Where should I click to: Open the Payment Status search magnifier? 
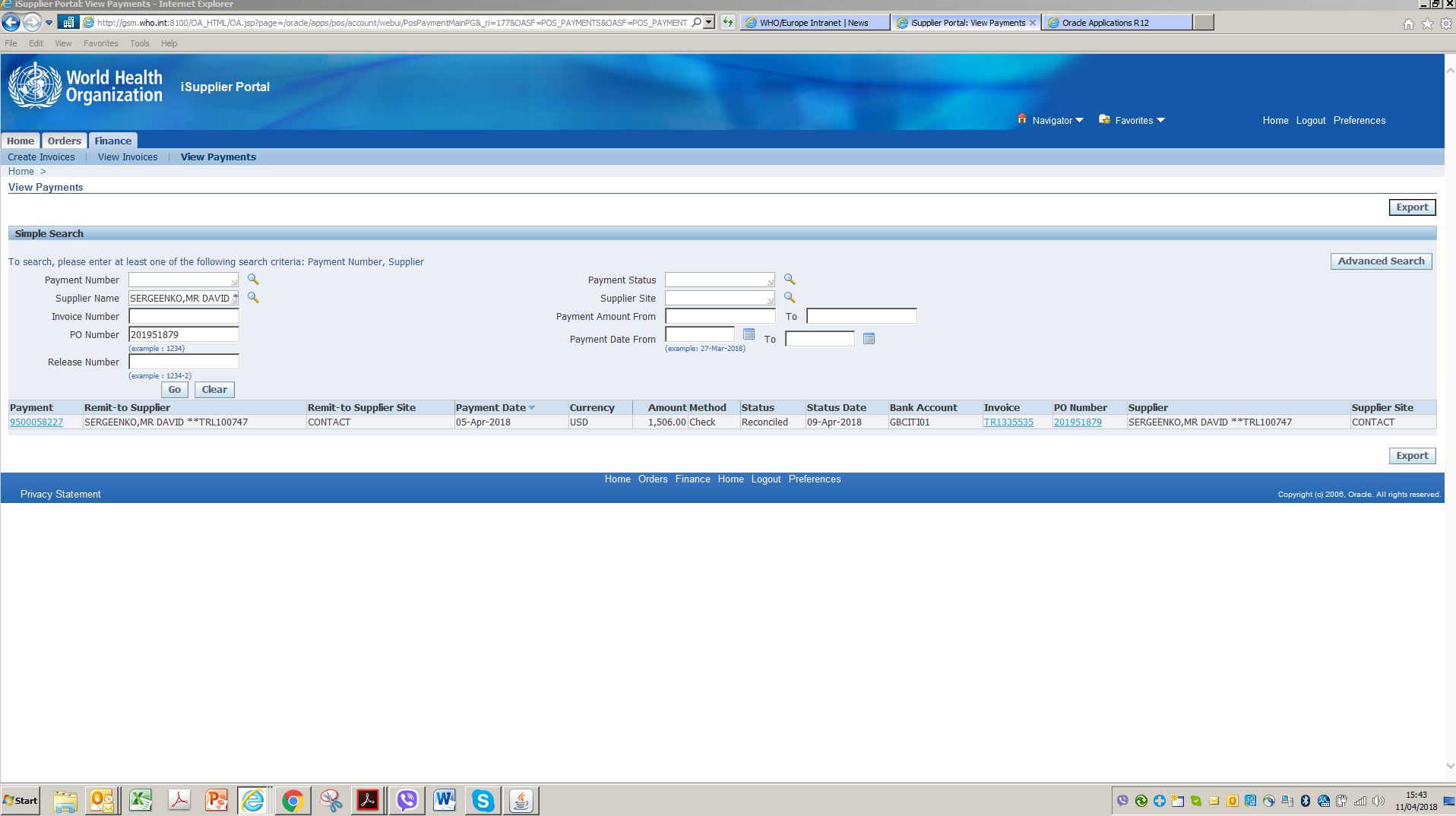tap(790, 280)
